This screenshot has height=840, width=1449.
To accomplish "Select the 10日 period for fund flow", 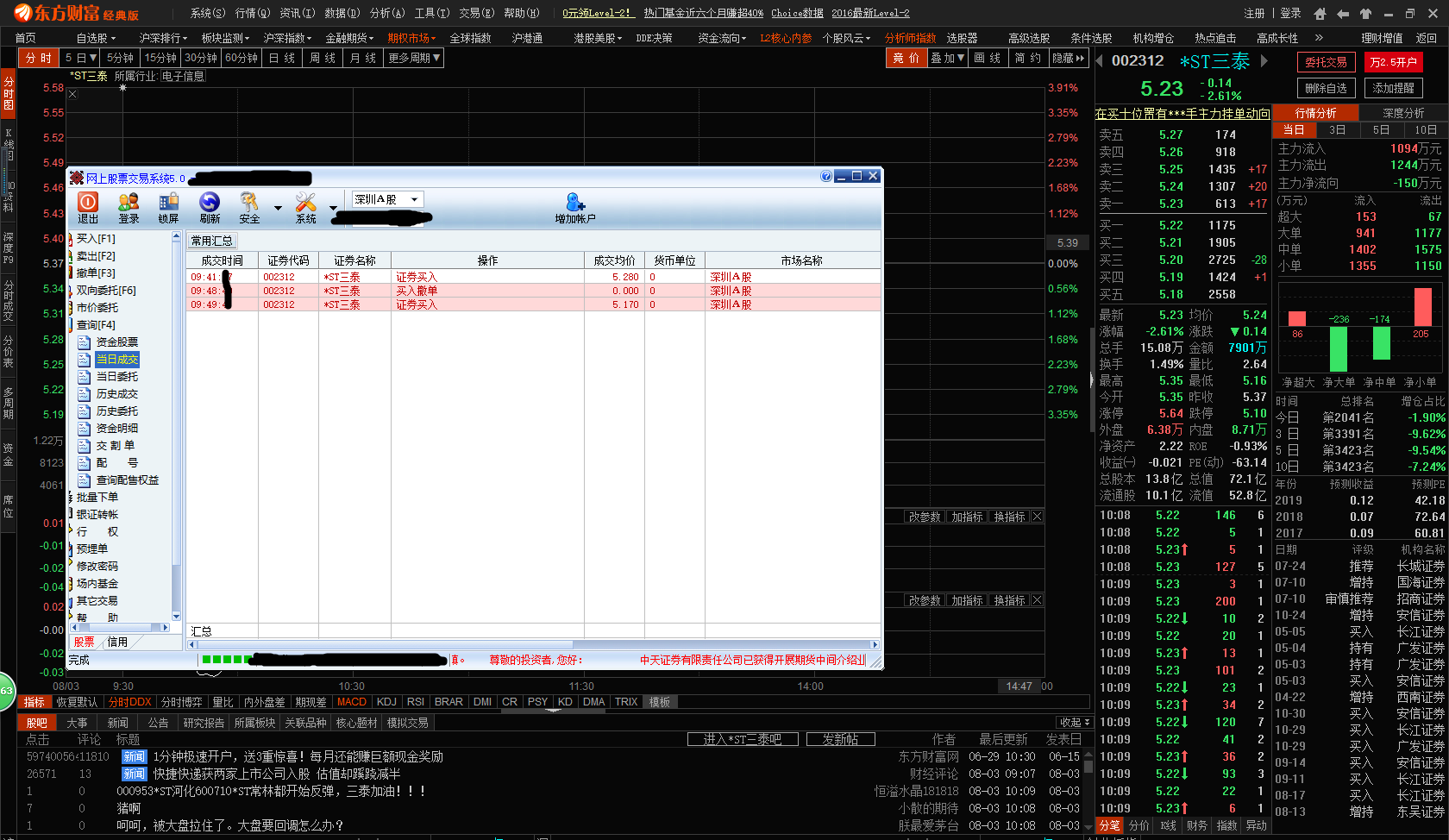I will [1426, 129].
